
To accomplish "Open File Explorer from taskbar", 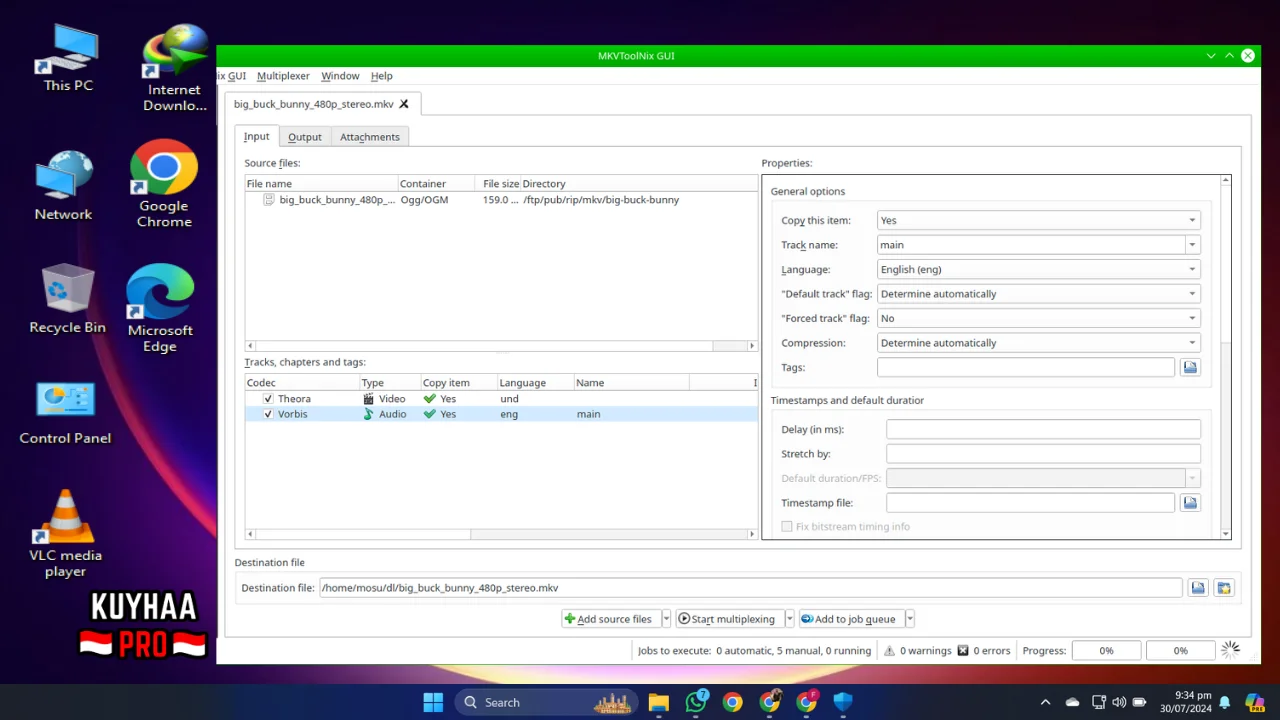I will pyautogui.click(x=658, y=702).
